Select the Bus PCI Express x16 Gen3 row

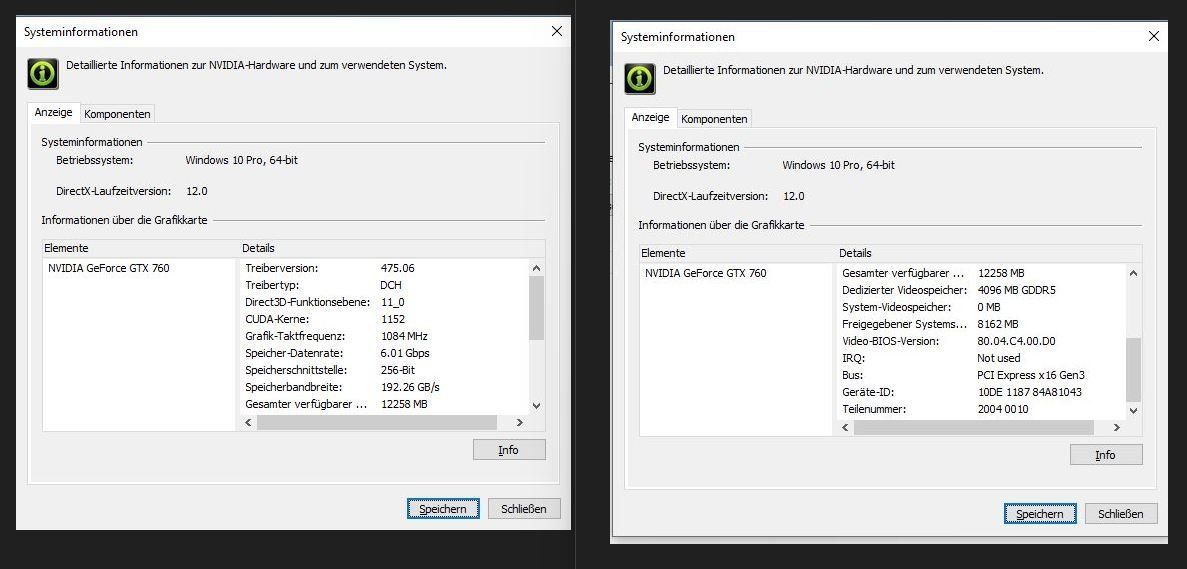(x=982, y=375)
